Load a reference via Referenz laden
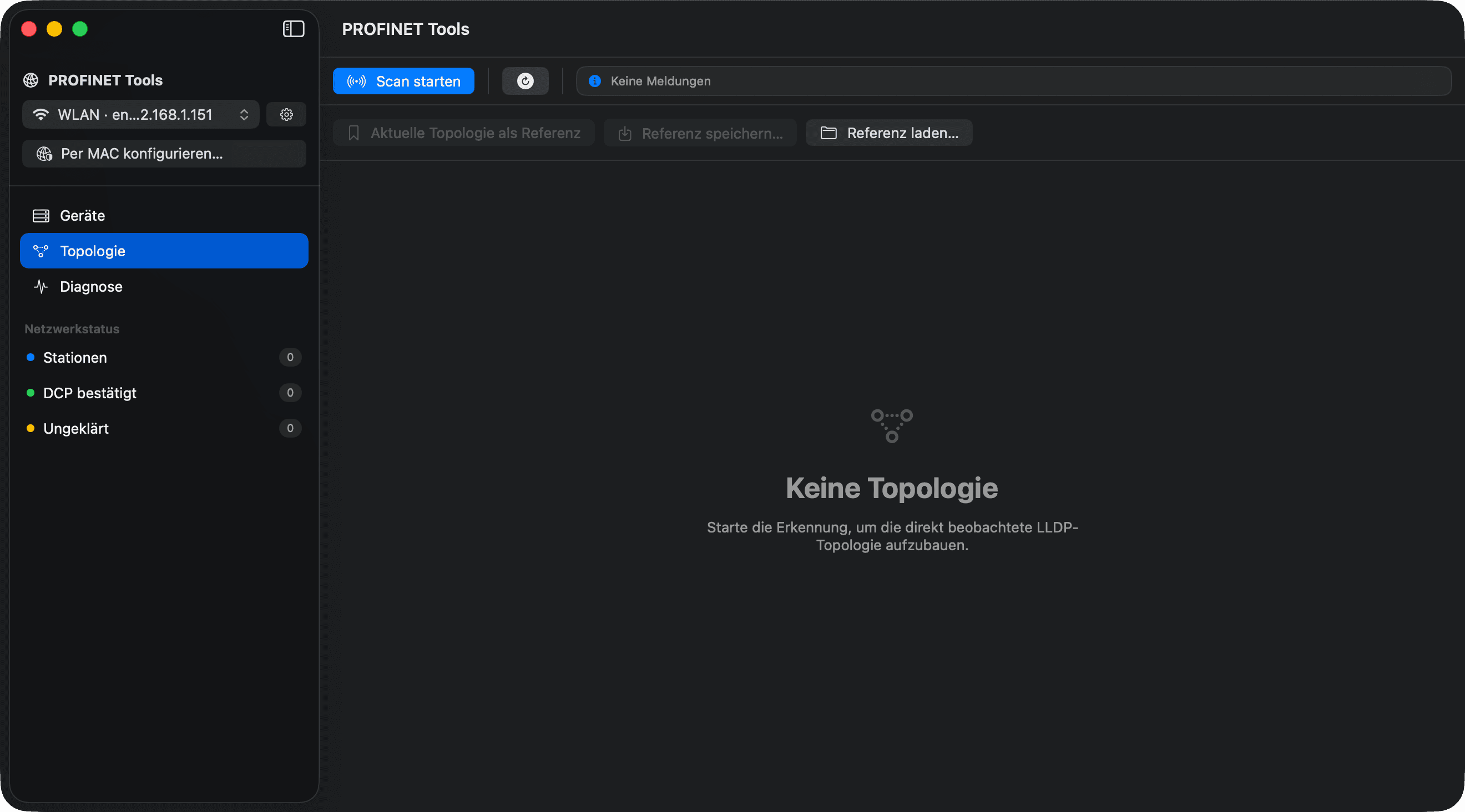1465x812 pixels. 889,133
